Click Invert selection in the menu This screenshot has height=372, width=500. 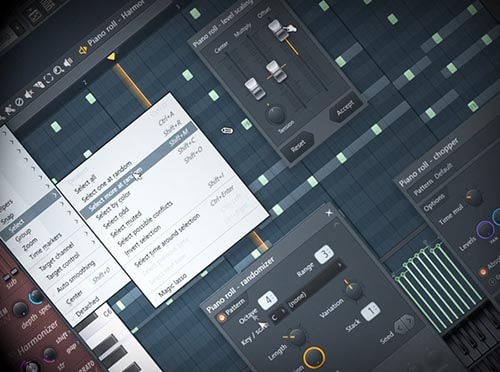pyautogui.click(x=142, y=240)
